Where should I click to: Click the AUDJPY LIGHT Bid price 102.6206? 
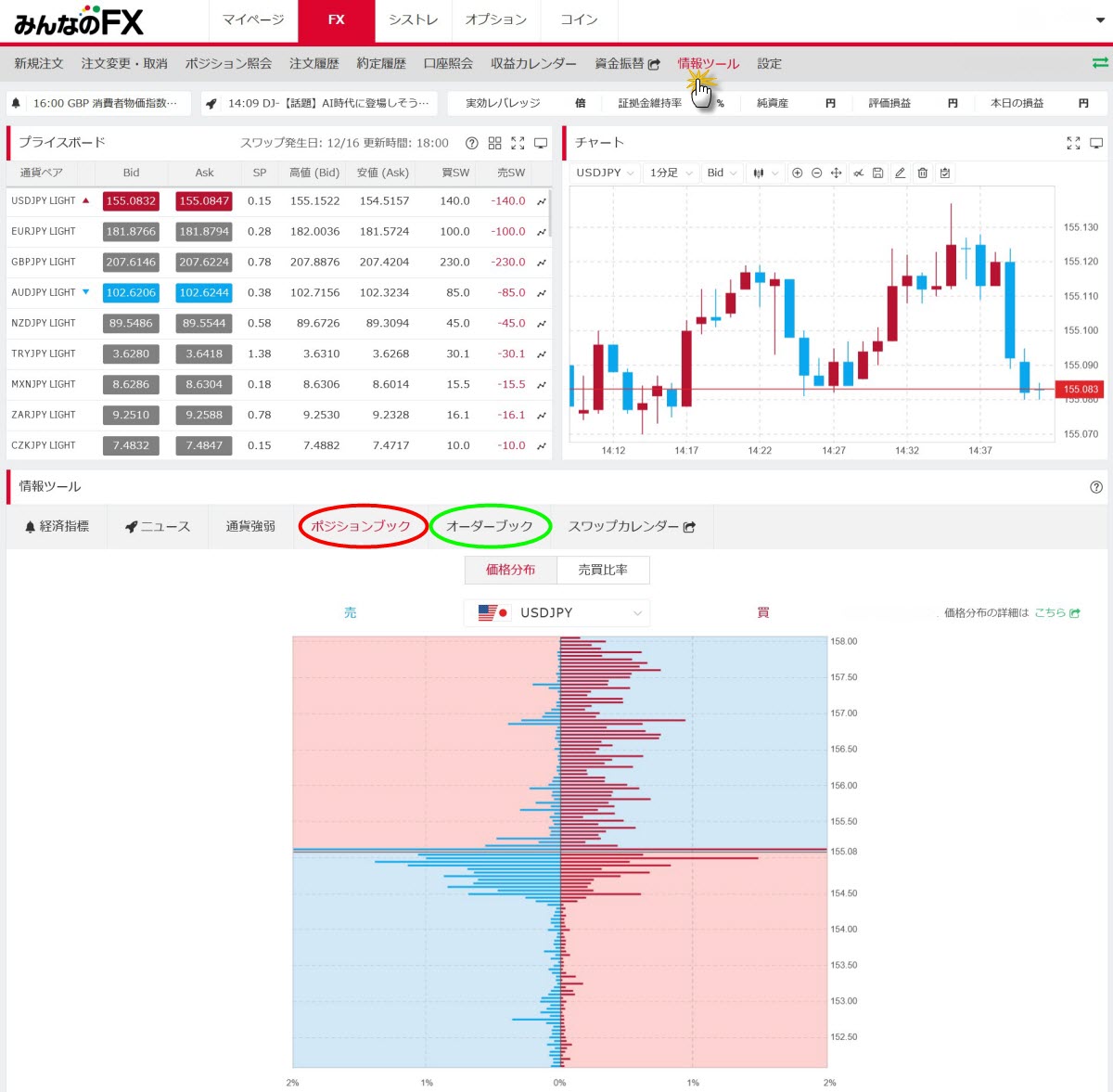point(131,293)
